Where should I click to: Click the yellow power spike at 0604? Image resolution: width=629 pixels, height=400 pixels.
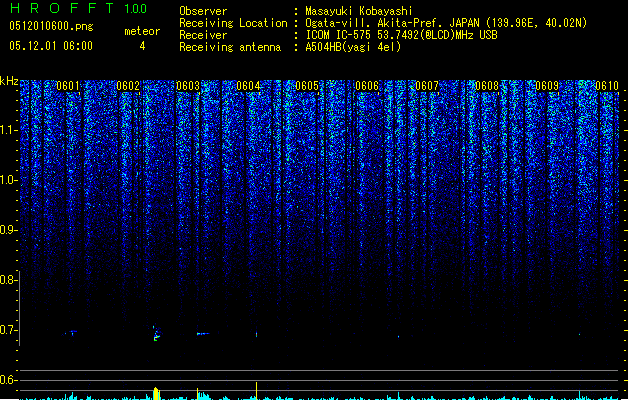pyautogui.click(x=256, y=391)
